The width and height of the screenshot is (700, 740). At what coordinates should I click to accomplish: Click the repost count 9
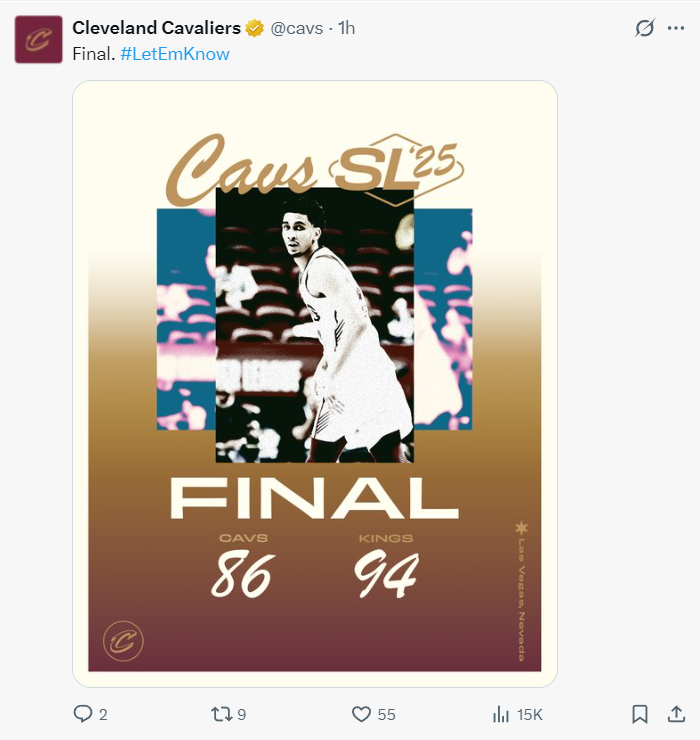(241, 715)
